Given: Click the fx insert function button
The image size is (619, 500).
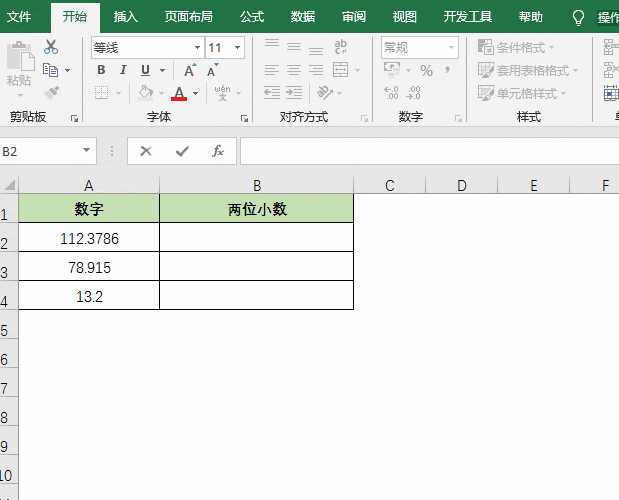Looking at the screenshot, I should 218,151.
